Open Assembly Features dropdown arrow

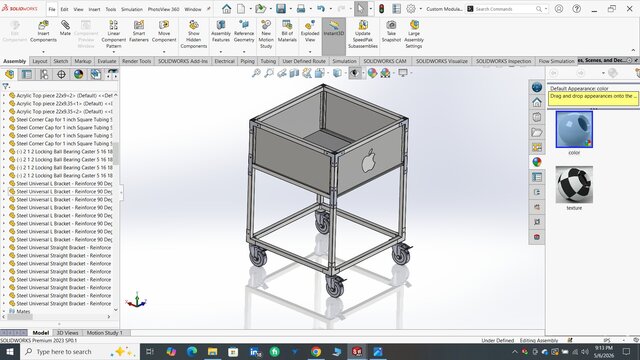221,52
